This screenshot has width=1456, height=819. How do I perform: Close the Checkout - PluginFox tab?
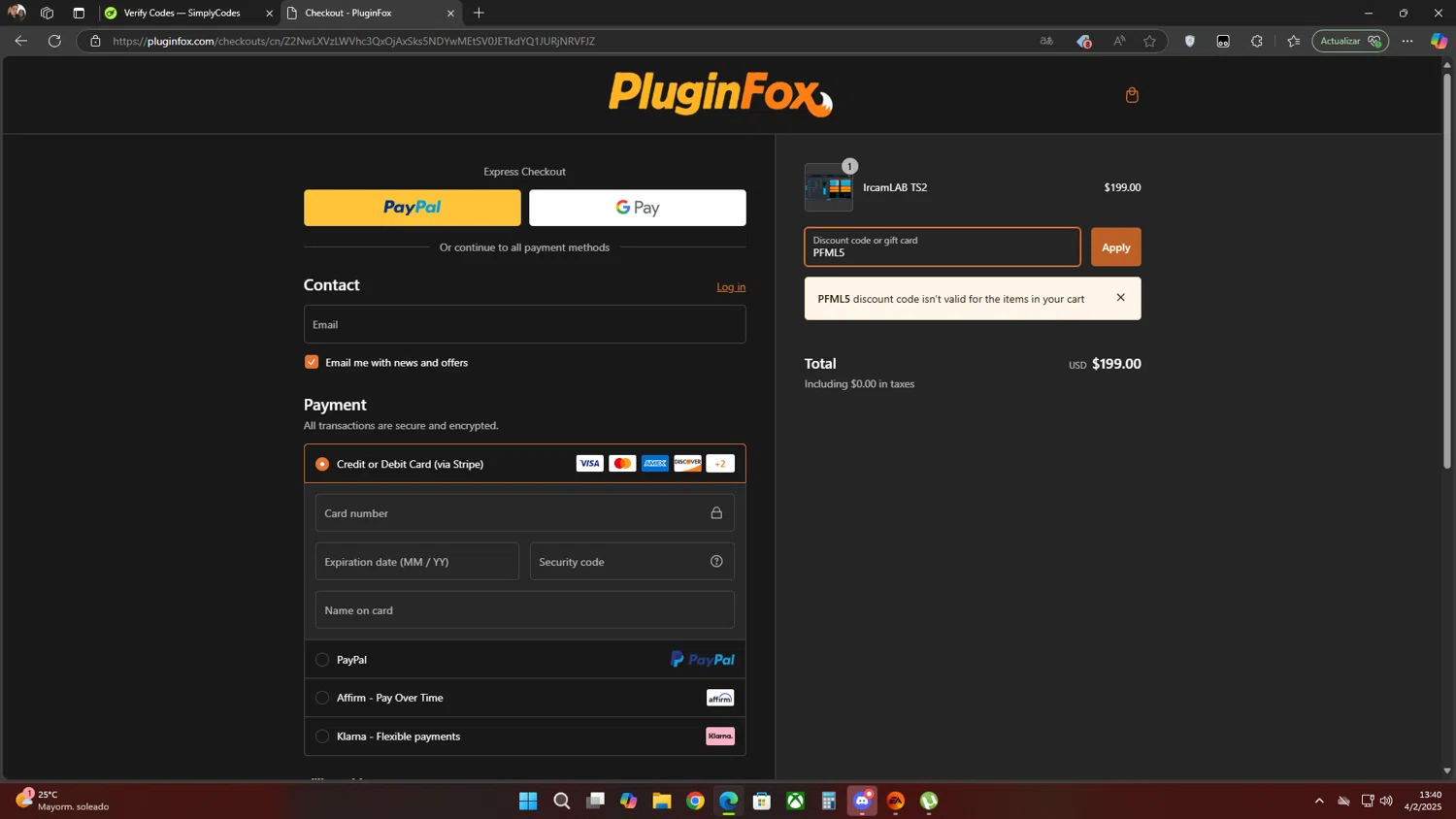[450, 14]
